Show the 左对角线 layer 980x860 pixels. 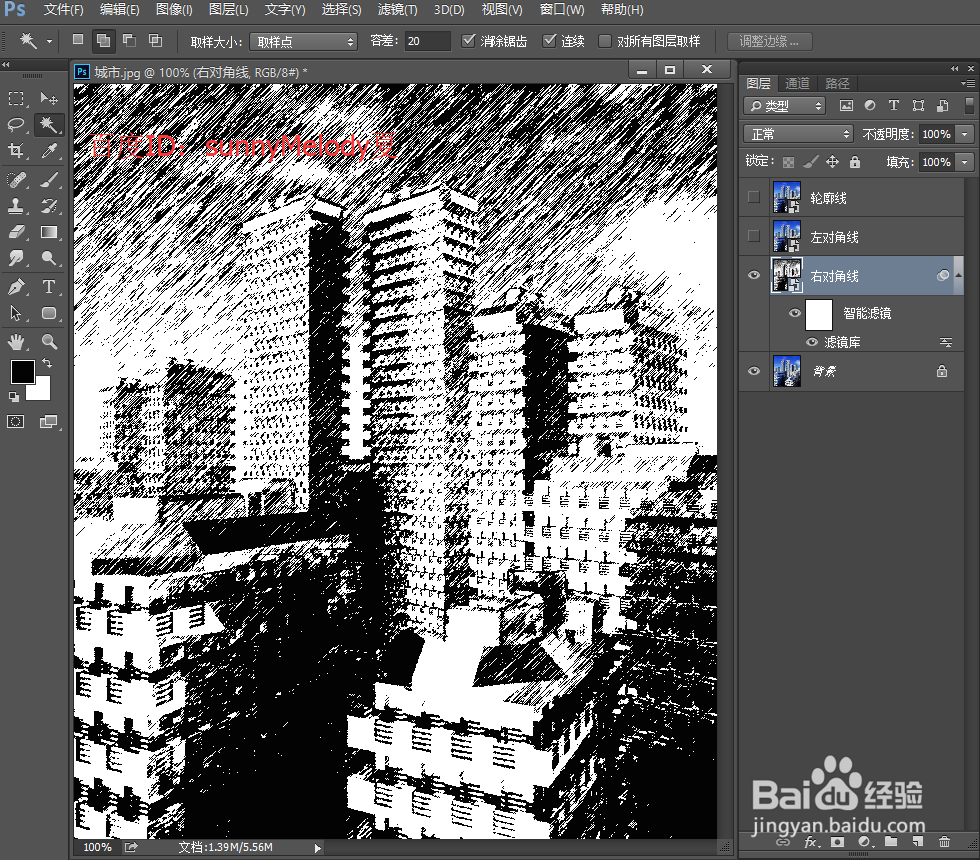pos(754,236)
